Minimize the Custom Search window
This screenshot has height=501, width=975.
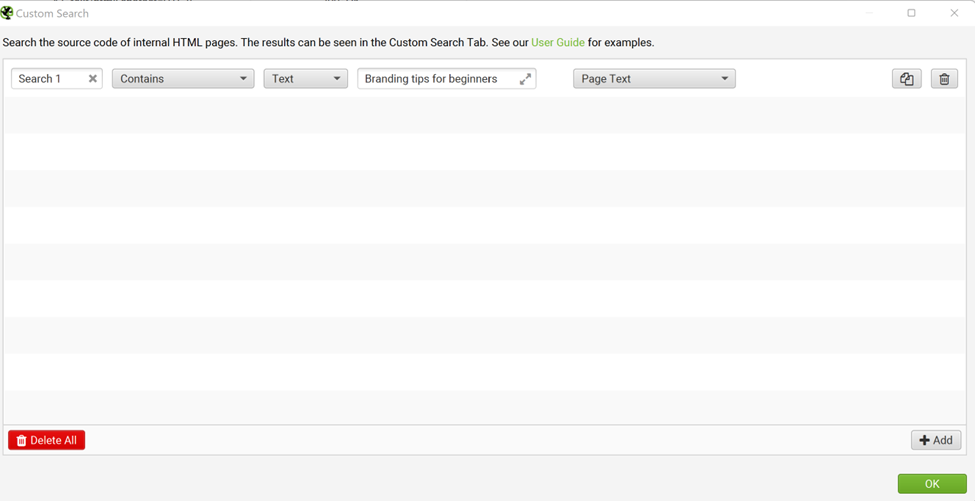point(868,13)
